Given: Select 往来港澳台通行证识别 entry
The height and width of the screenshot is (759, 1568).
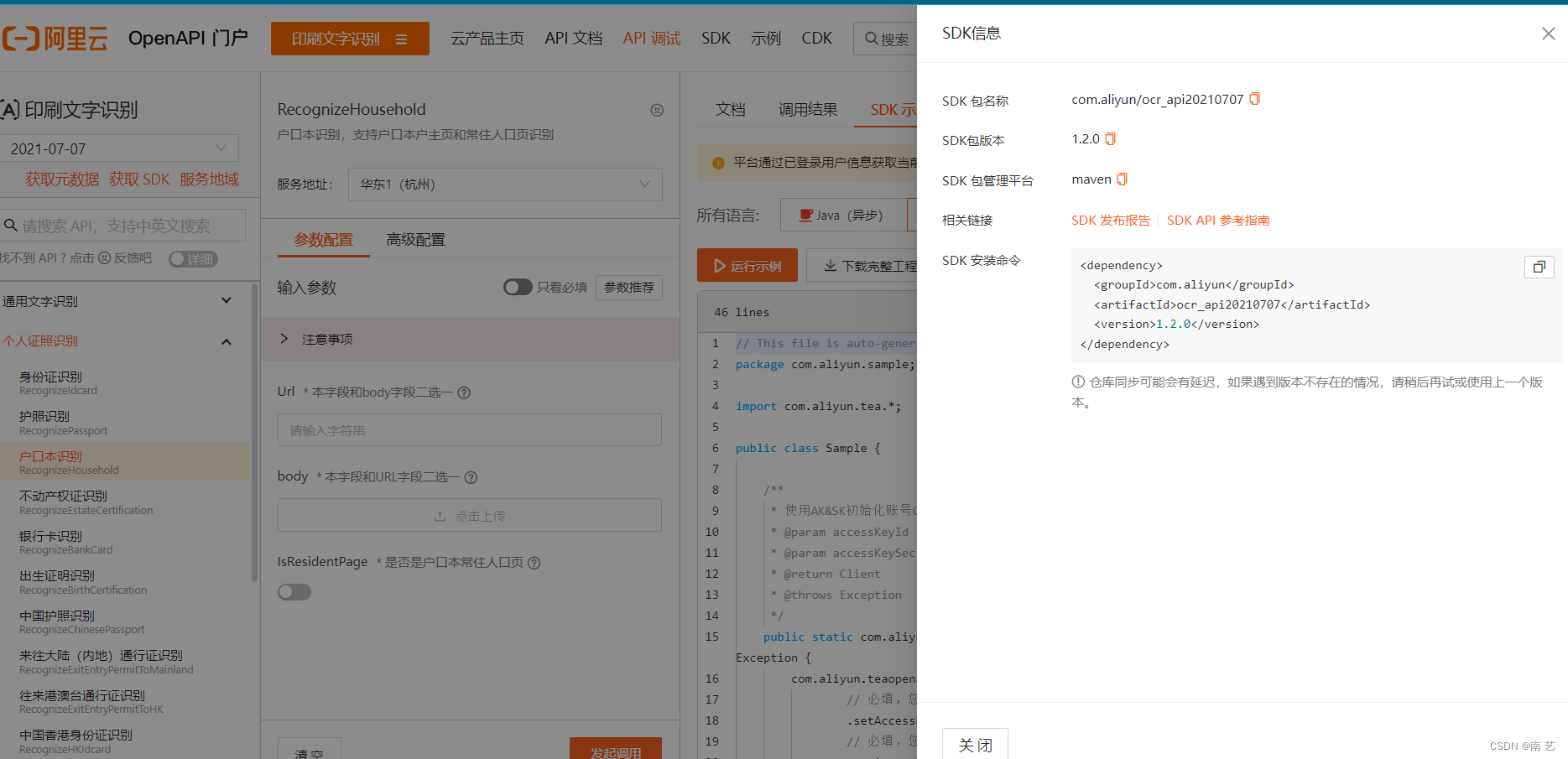Looking at the screenshot, I should [x=126, y=701].
